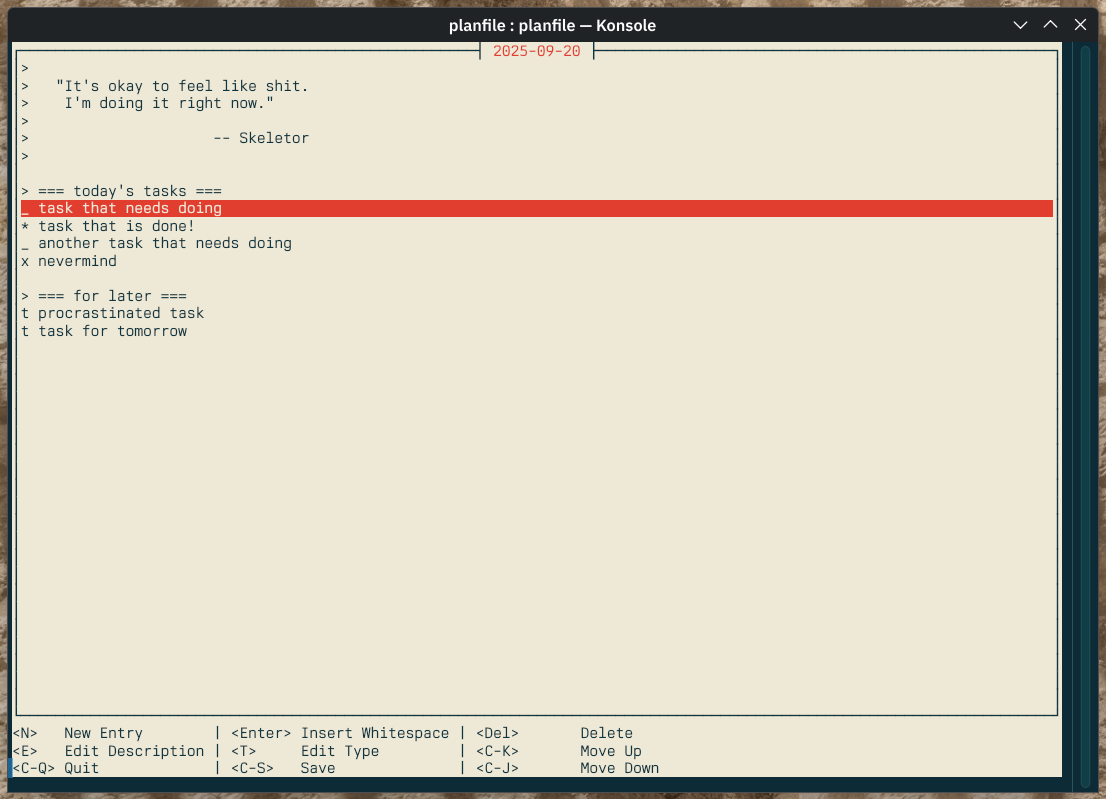Click the '=== today's tasks ===' header
The image size is (1106, 799).
click(129, 191)
